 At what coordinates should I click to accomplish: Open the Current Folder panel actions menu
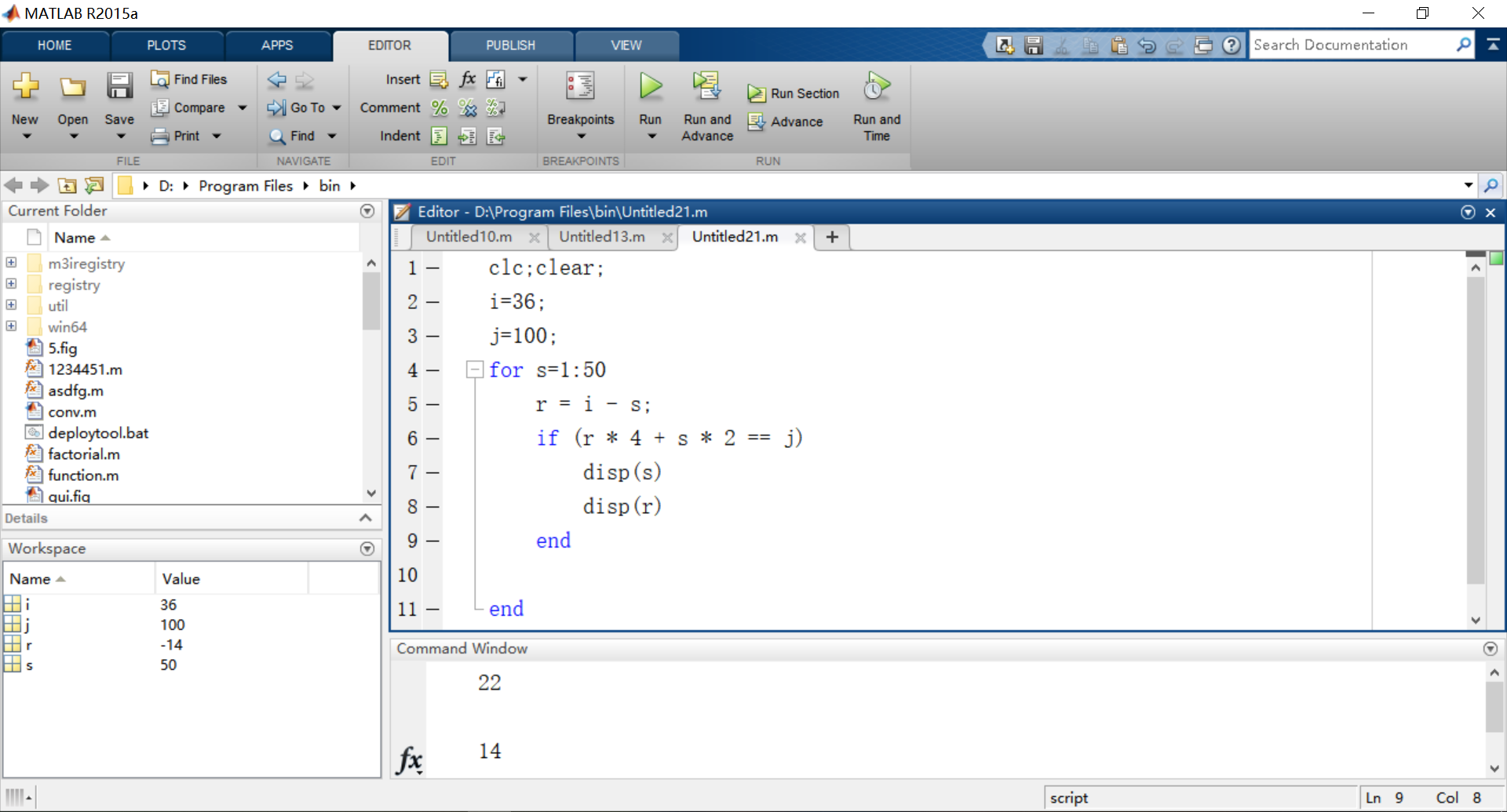click(x=367, y=211)
